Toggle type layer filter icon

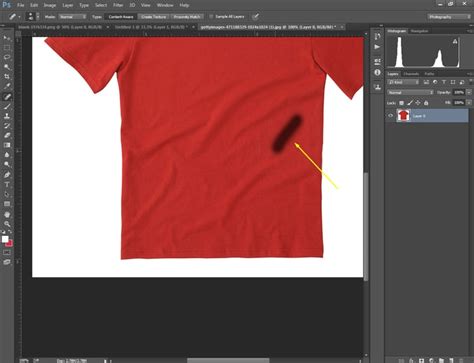[444, 82]
